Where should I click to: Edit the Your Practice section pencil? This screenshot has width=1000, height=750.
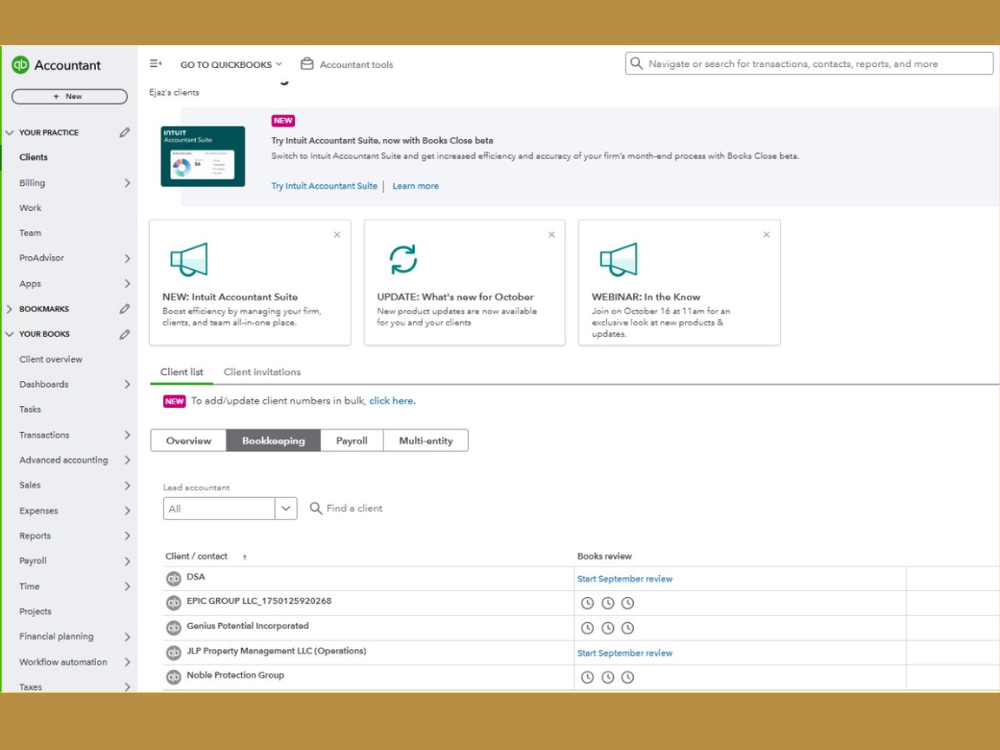point(125,132)
